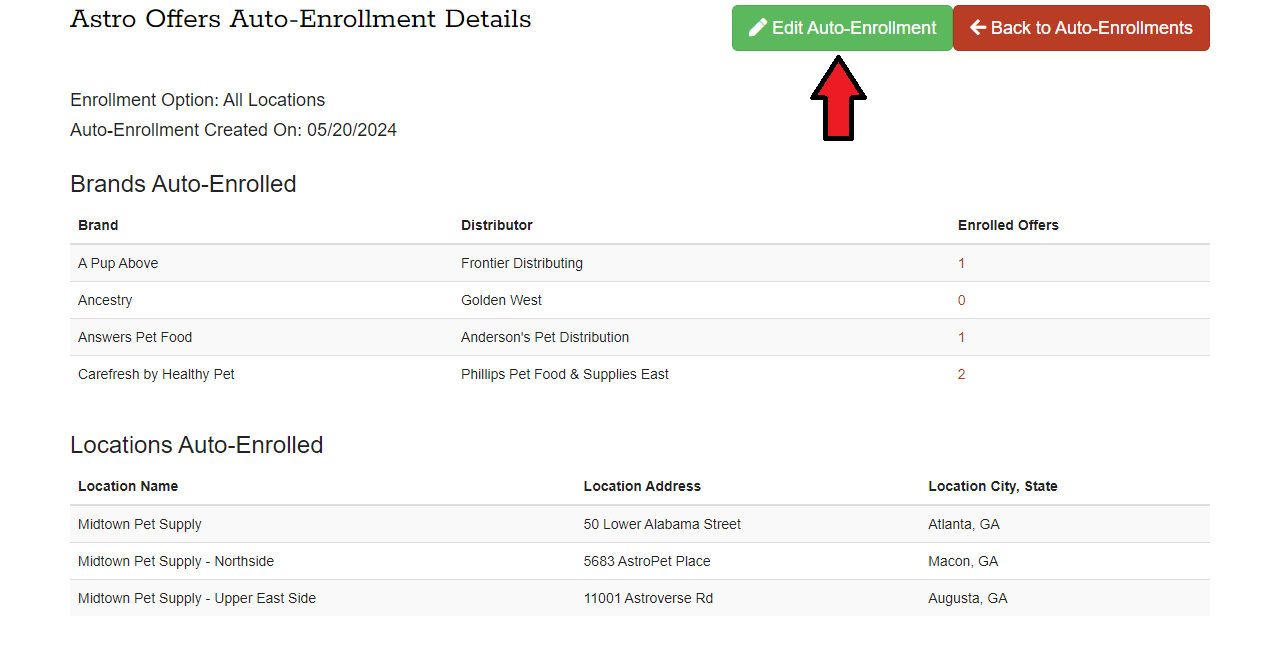Select the Midtown Pet Supply location row
This screenshot has width=1287, height=657.
point(140,524)
